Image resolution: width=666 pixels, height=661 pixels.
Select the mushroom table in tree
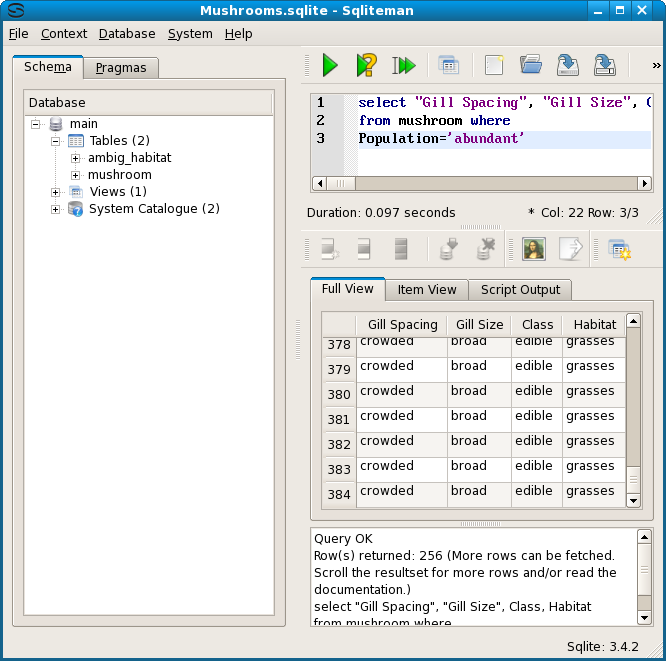[x=120, y=175]
